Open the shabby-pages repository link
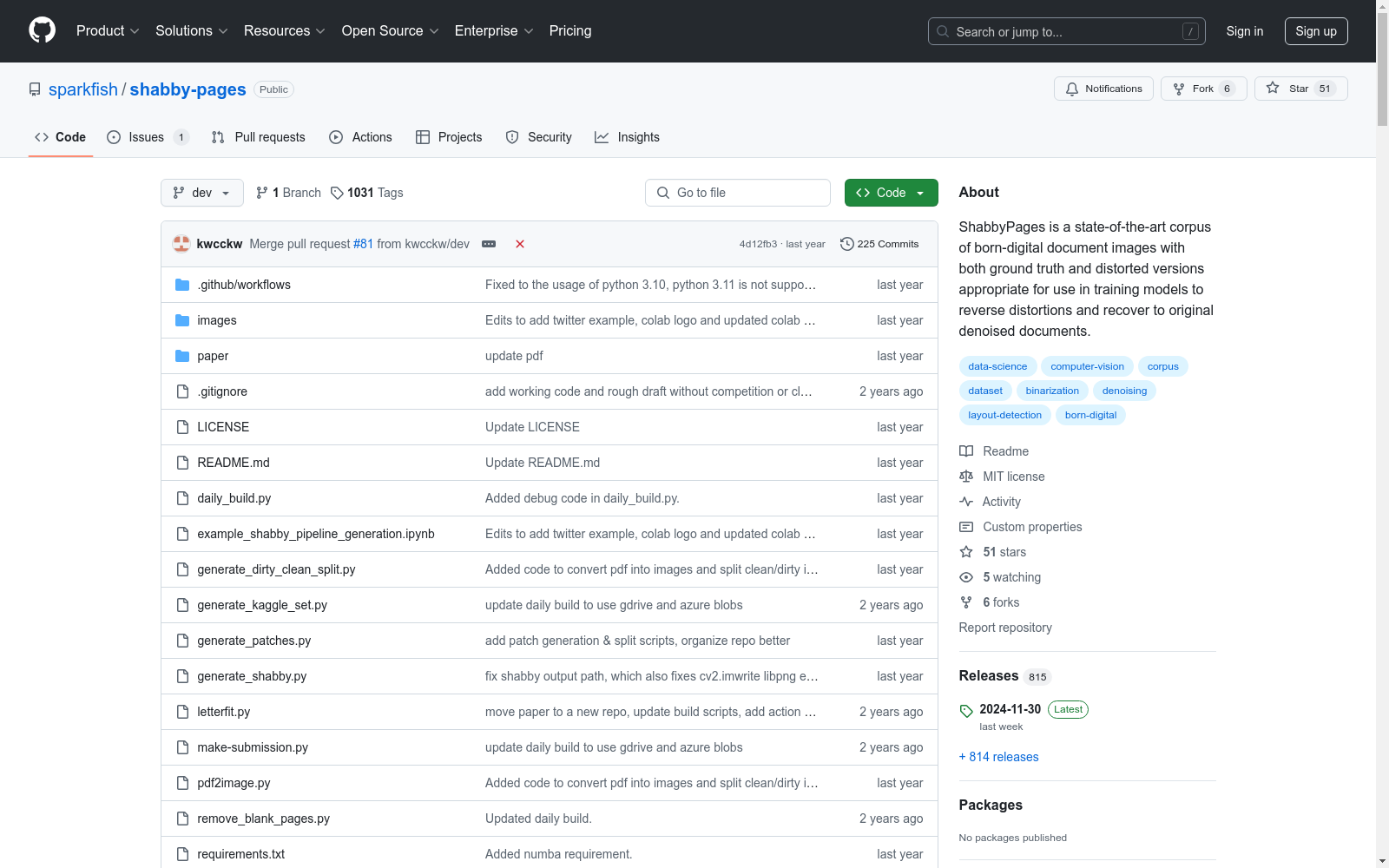The width and height of the screenshot is (1389, 868). [x=188, y=89]
